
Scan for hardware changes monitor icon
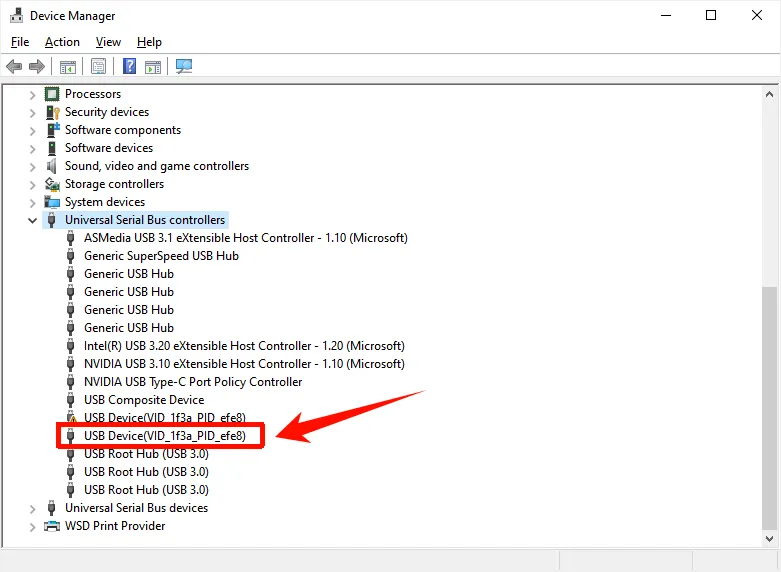coord(184,66)
